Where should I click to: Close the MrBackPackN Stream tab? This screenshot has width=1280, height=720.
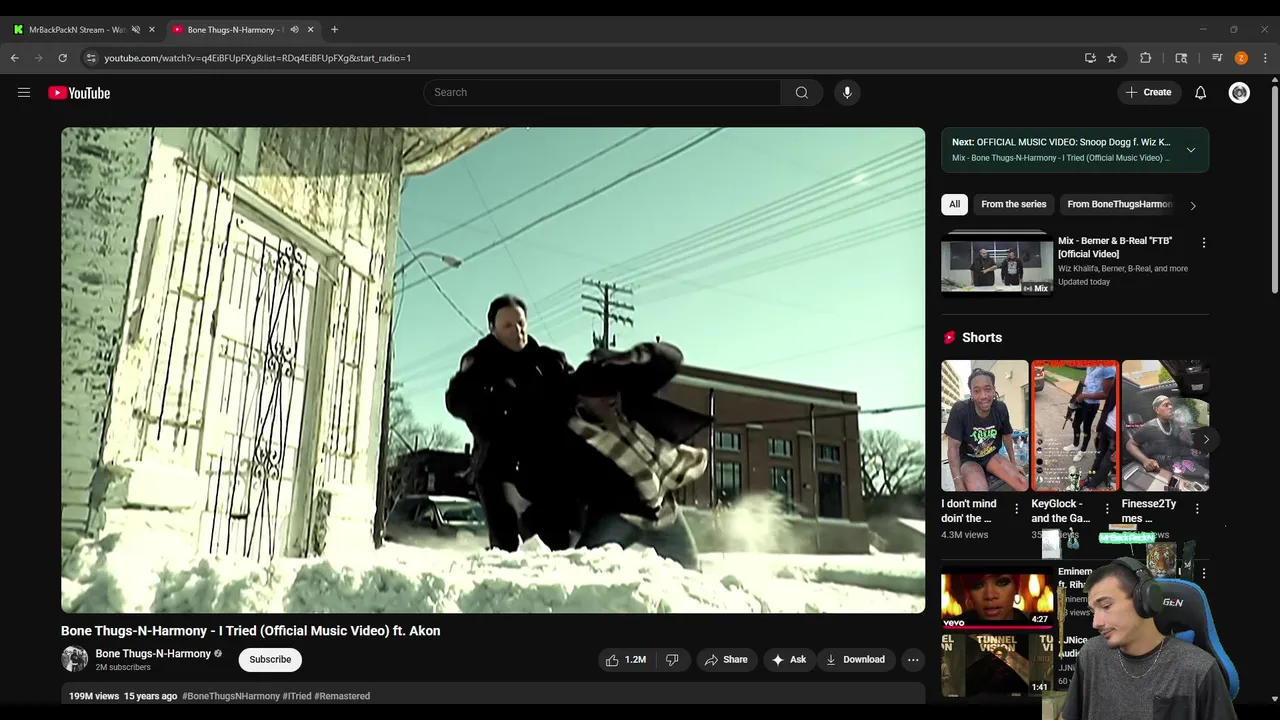[152, 30]
